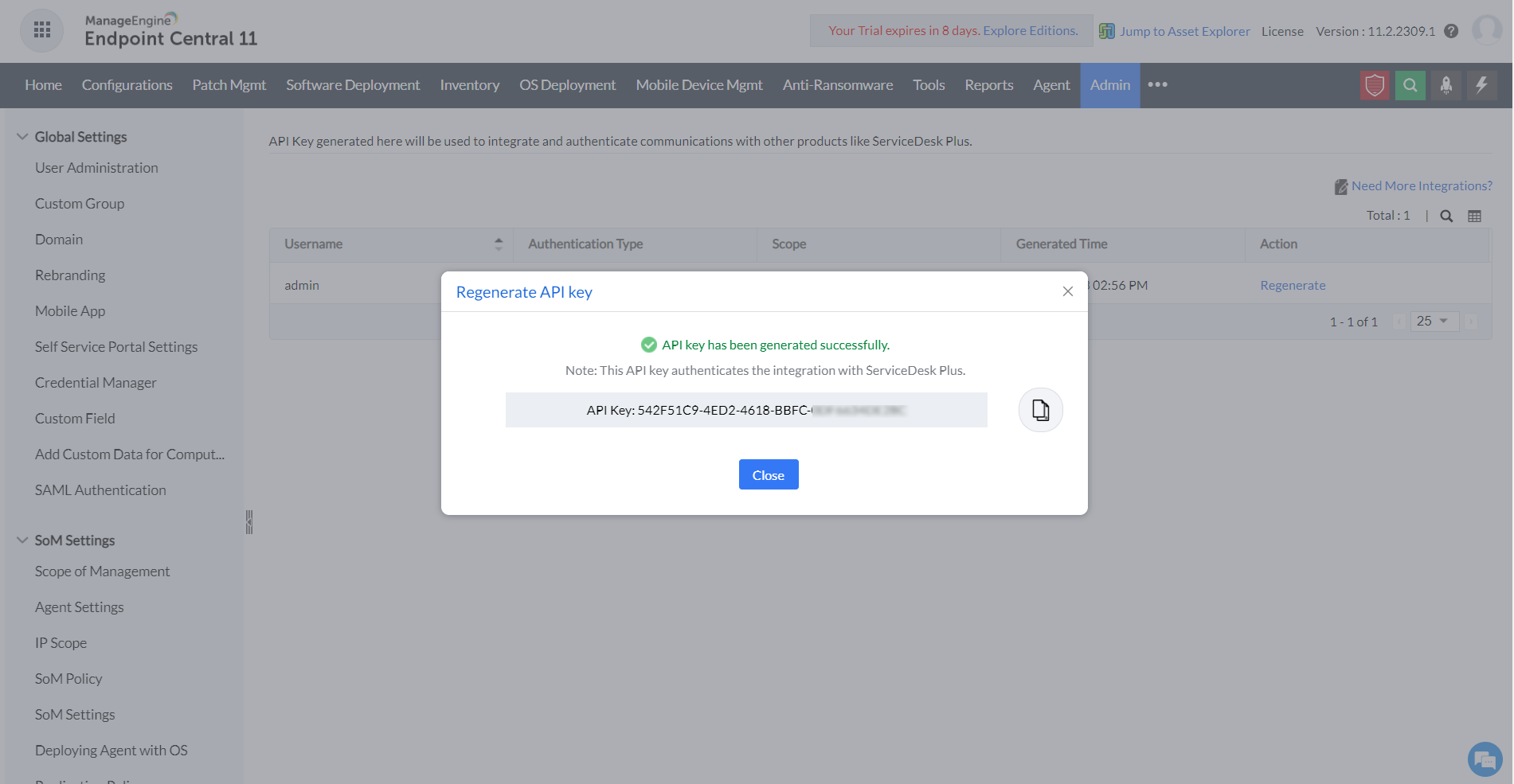Sort table by Username using sort arrows

tap(499, 244)
